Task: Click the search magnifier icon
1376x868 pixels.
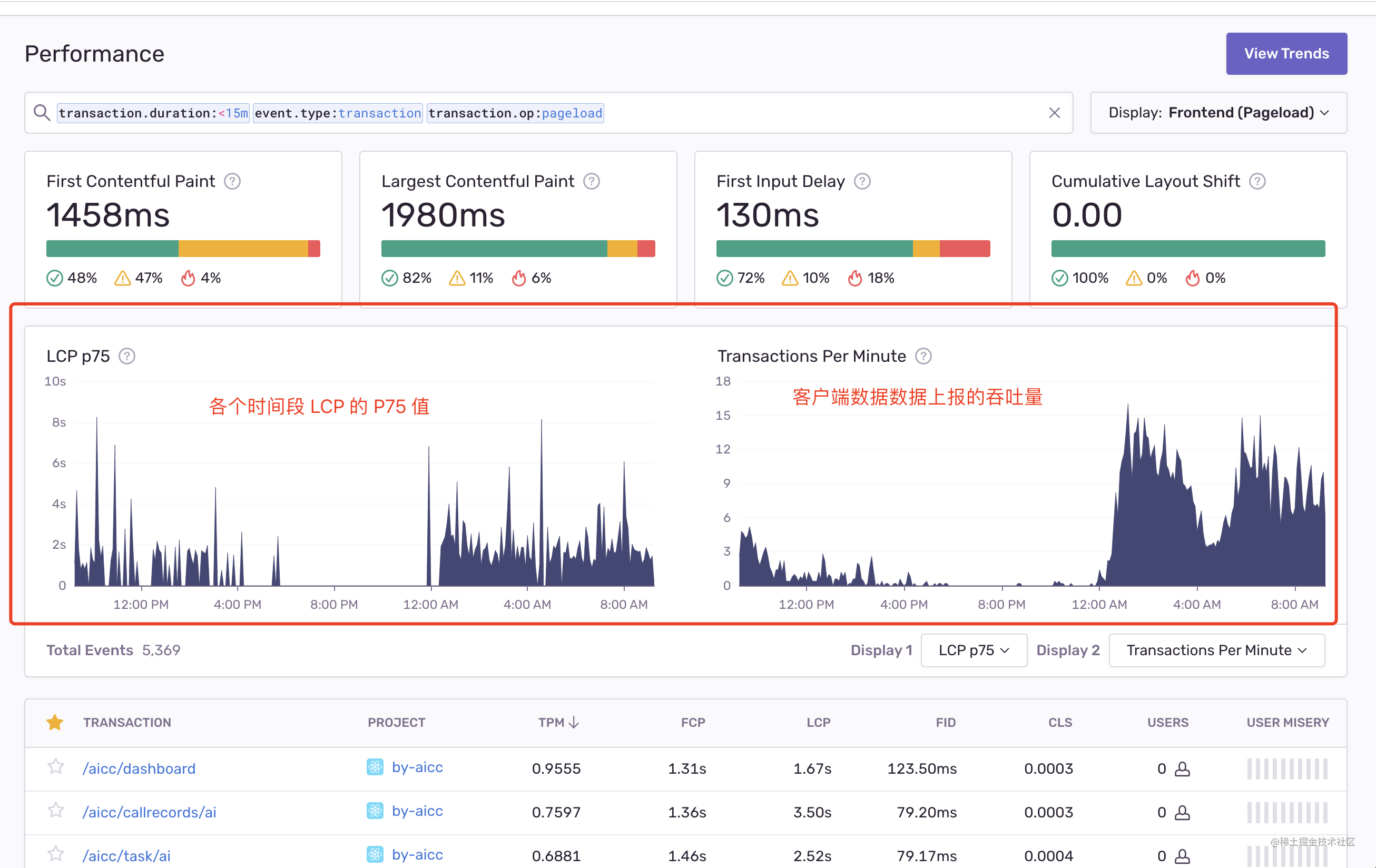Action: pyautogui.click(x=42, y=113)
